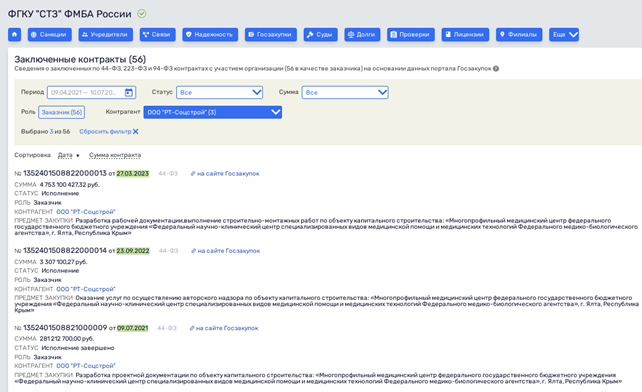Open the Проверки tab

[x=411, y=34]
